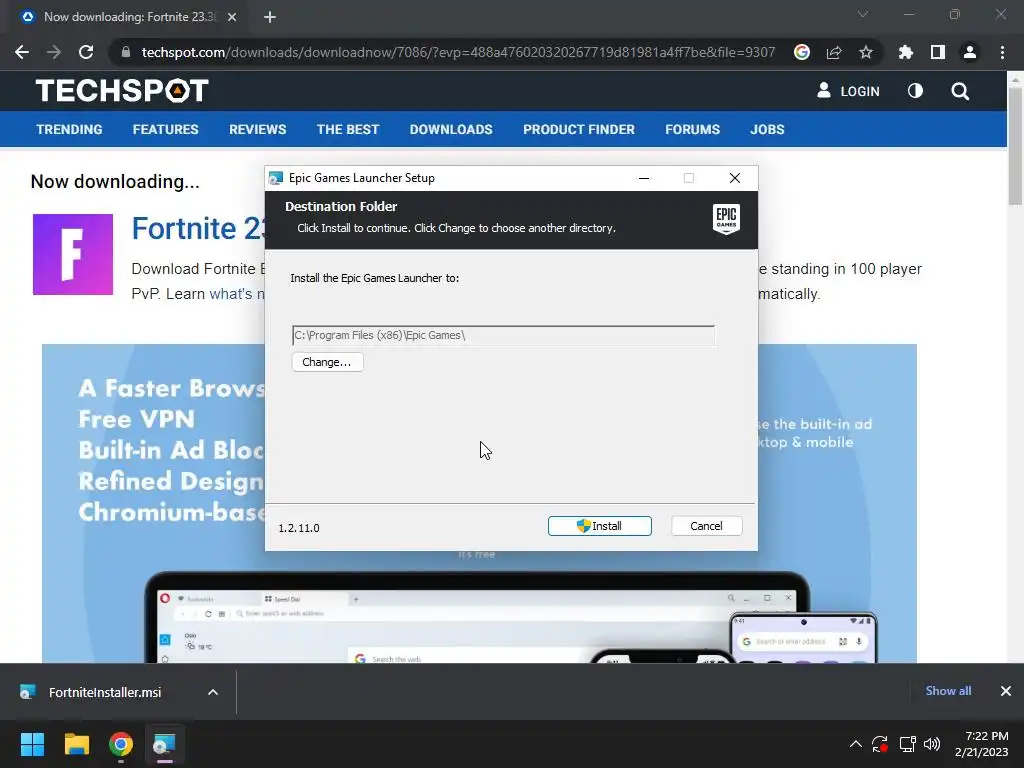Screen dimensions: 1024x768
Task: Open the volume tray icon
Action: (x=933, y=744)
